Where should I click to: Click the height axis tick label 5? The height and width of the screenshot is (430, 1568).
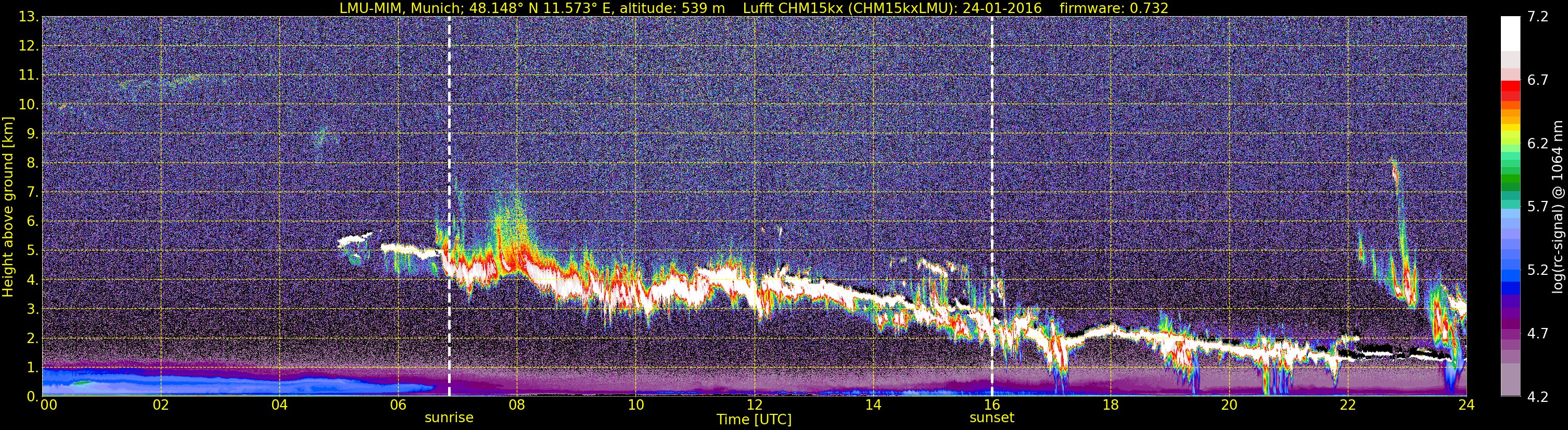point(32,251)
